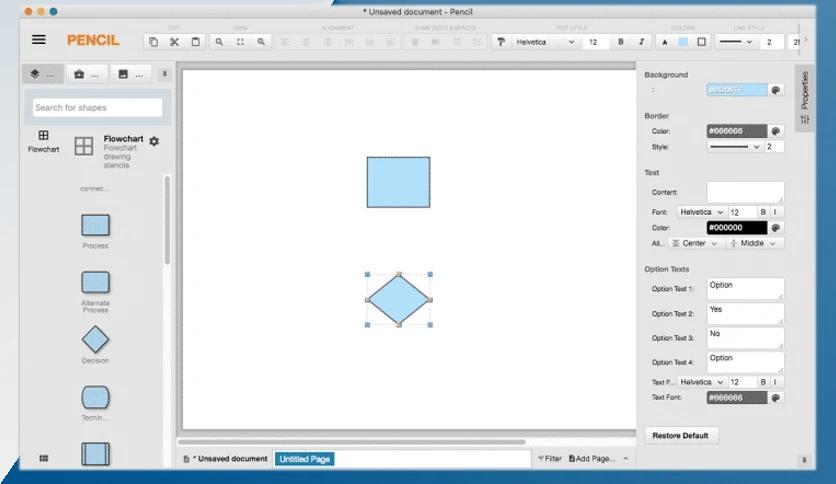Expand the page list chevron

(625, 458)
